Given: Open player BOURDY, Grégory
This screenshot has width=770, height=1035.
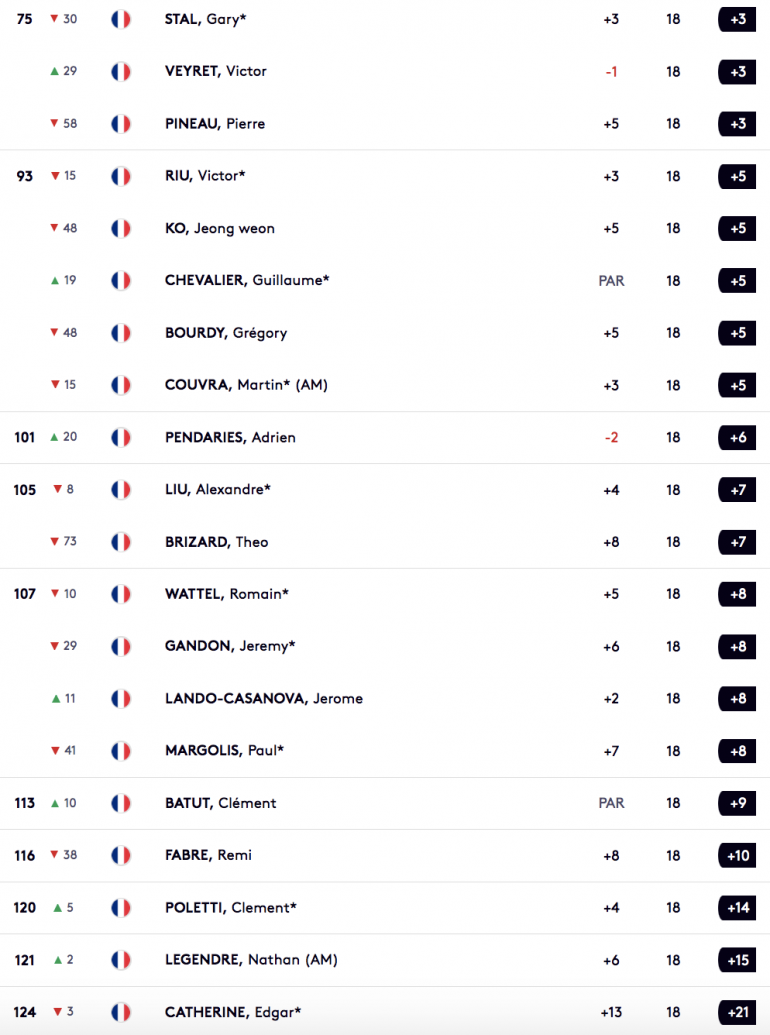Looking at the screenshot, I should click(226, 333).
